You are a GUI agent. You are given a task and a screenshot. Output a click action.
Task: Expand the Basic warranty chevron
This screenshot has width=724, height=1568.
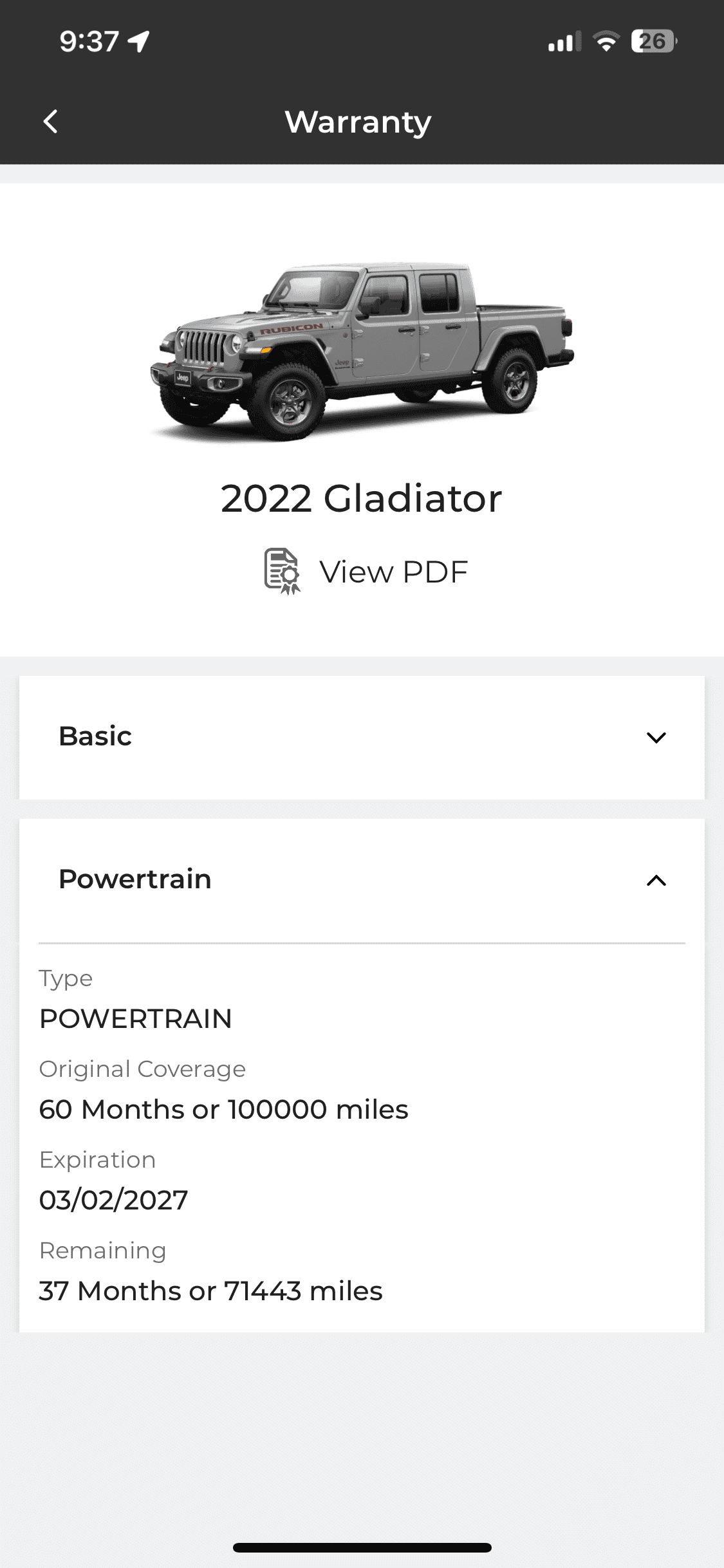(x=656, y=738)
